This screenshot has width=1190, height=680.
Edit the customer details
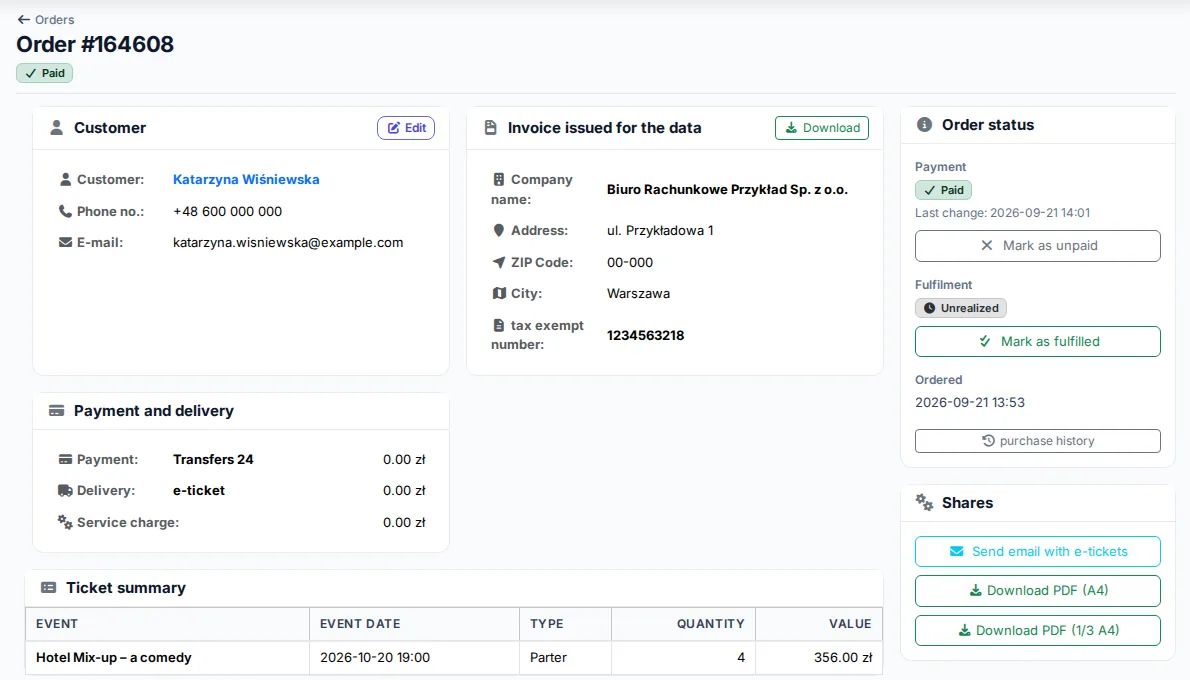click(406, 128)
